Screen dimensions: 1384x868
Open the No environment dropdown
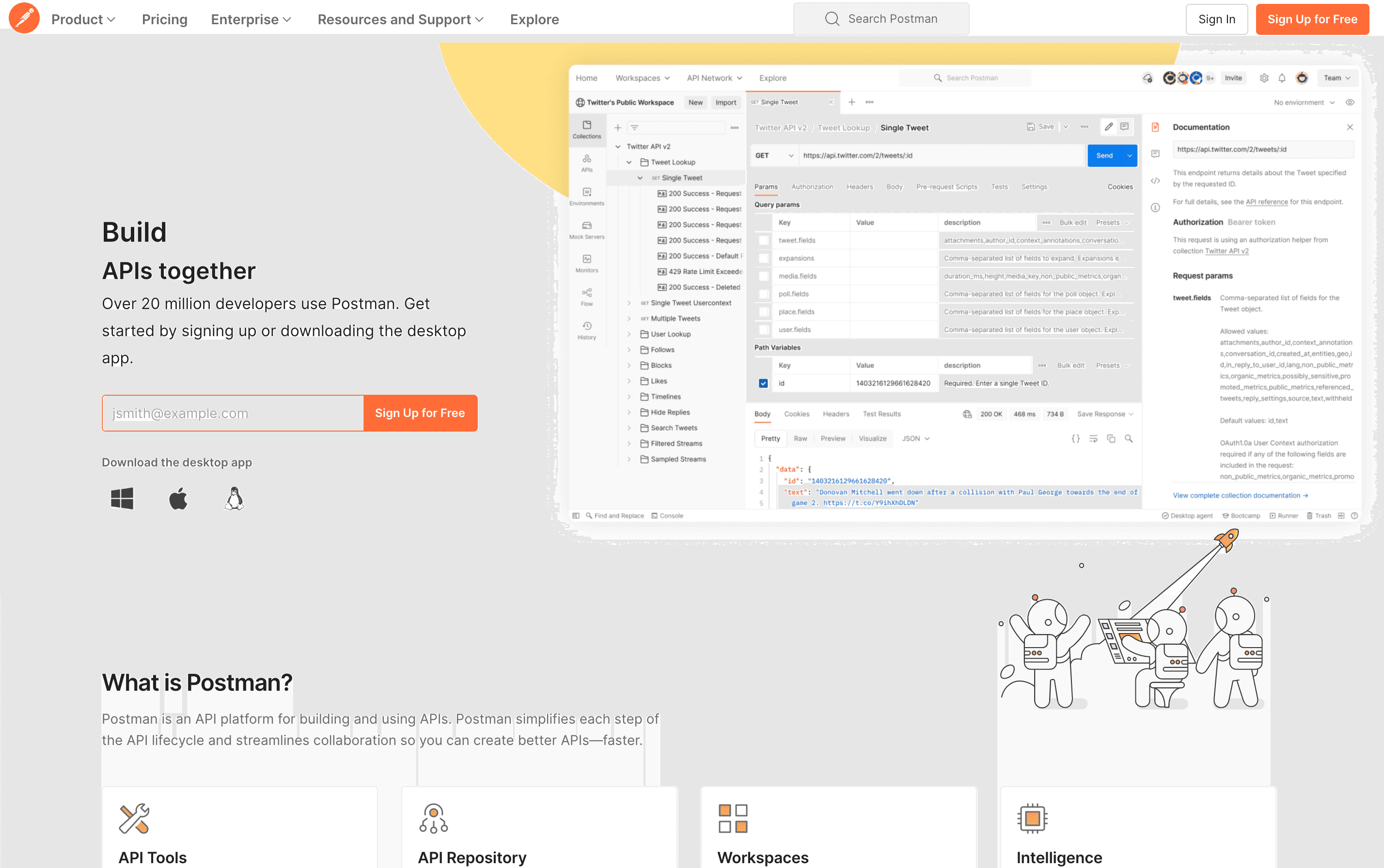1304,102
